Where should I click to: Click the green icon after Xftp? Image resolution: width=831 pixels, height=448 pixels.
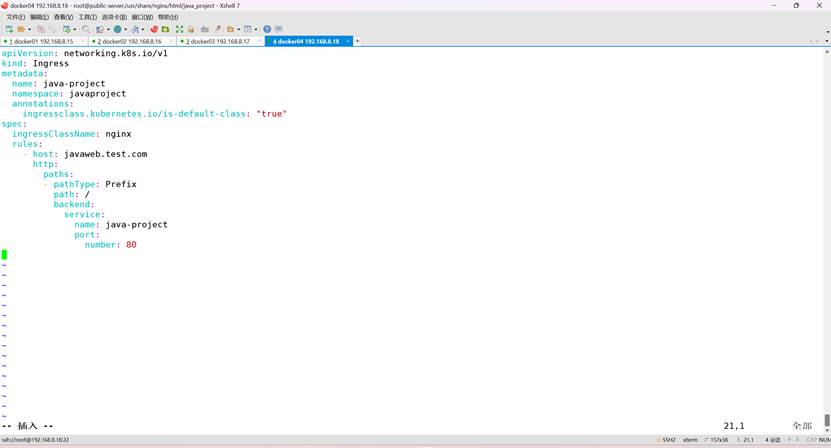tap(165, 29)
